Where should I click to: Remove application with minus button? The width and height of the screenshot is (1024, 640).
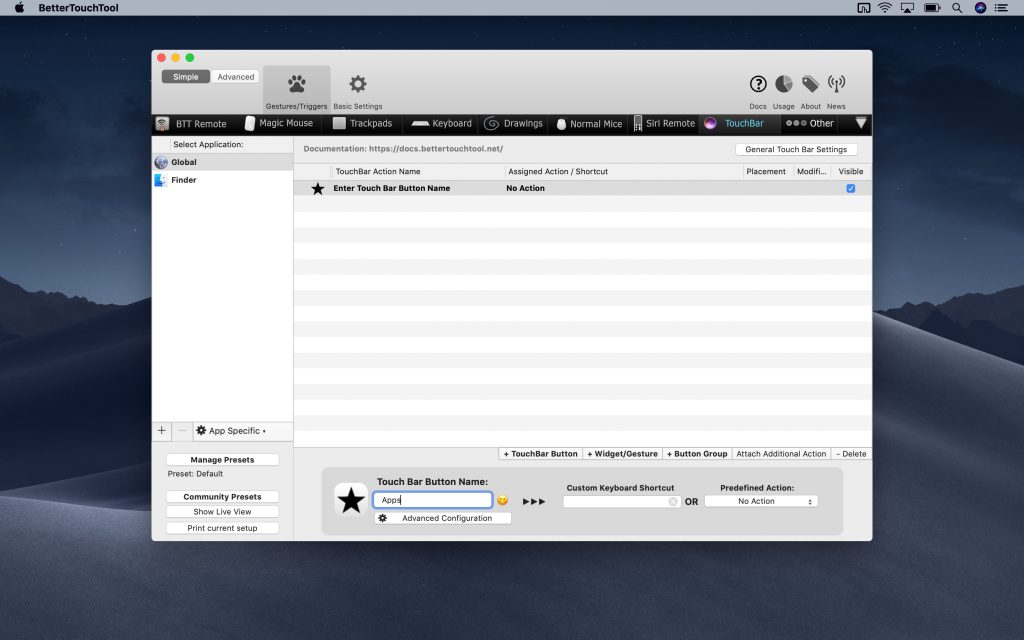[x=182, y=430]
